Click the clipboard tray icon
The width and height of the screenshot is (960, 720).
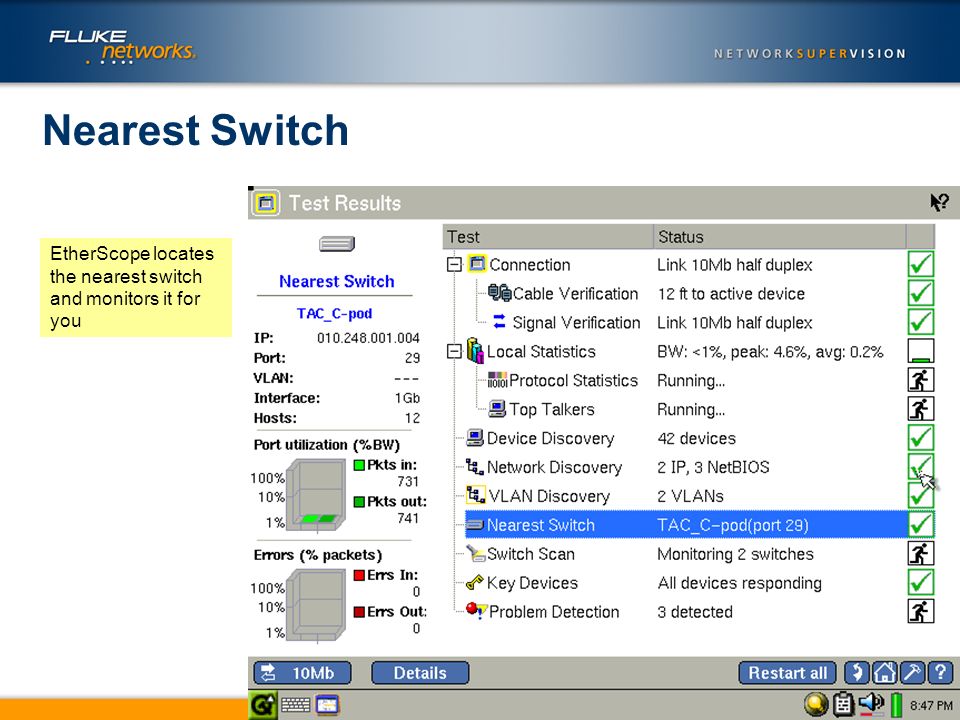click(843, 705)
